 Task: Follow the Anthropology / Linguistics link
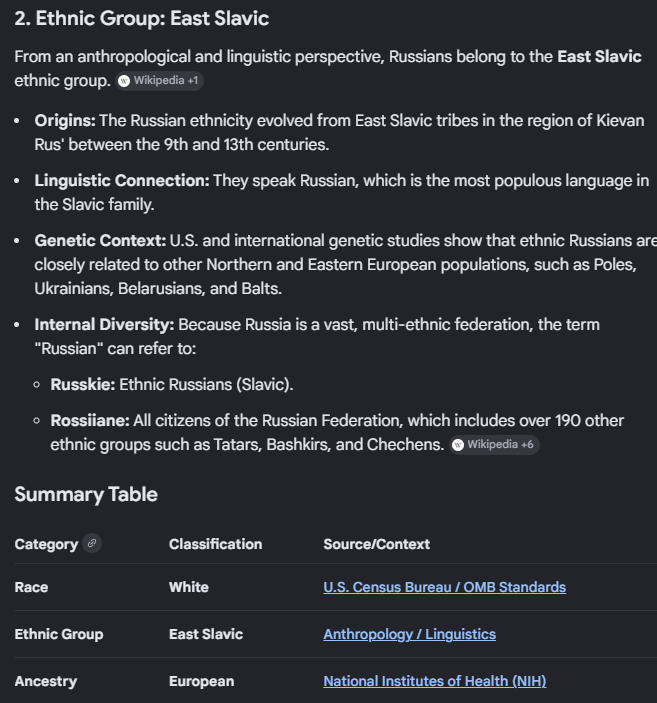point(409,634)
